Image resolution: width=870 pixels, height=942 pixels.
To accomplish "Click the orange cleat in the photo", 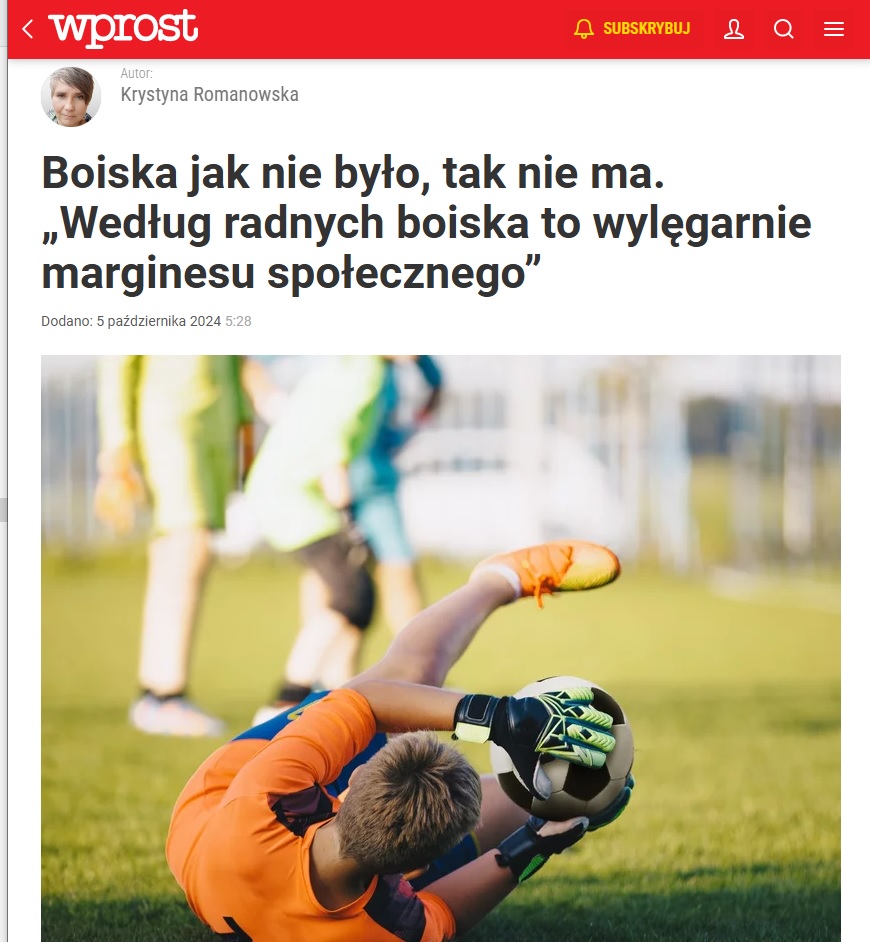I will tap(554, 568).
